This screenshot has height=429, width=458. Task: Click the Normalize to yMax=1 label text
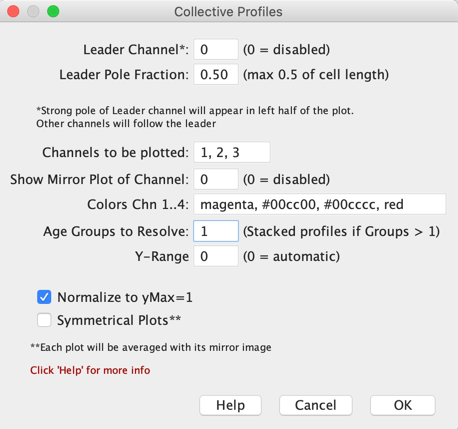pyautogui.click(x=125, y=297)
